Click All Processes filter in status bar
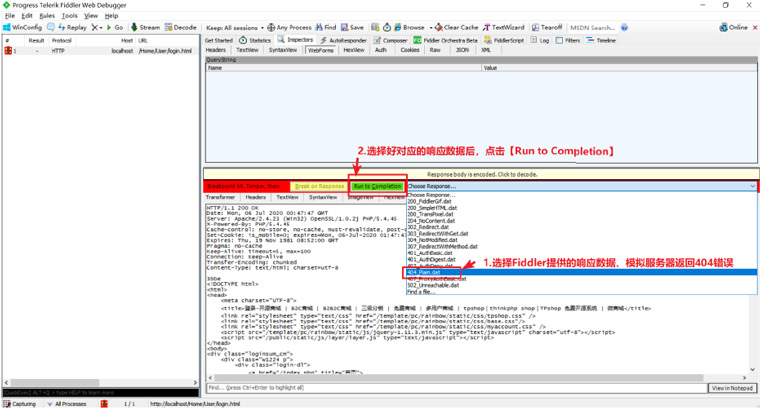Screen dimensions: 760x408 click(67, 404)
